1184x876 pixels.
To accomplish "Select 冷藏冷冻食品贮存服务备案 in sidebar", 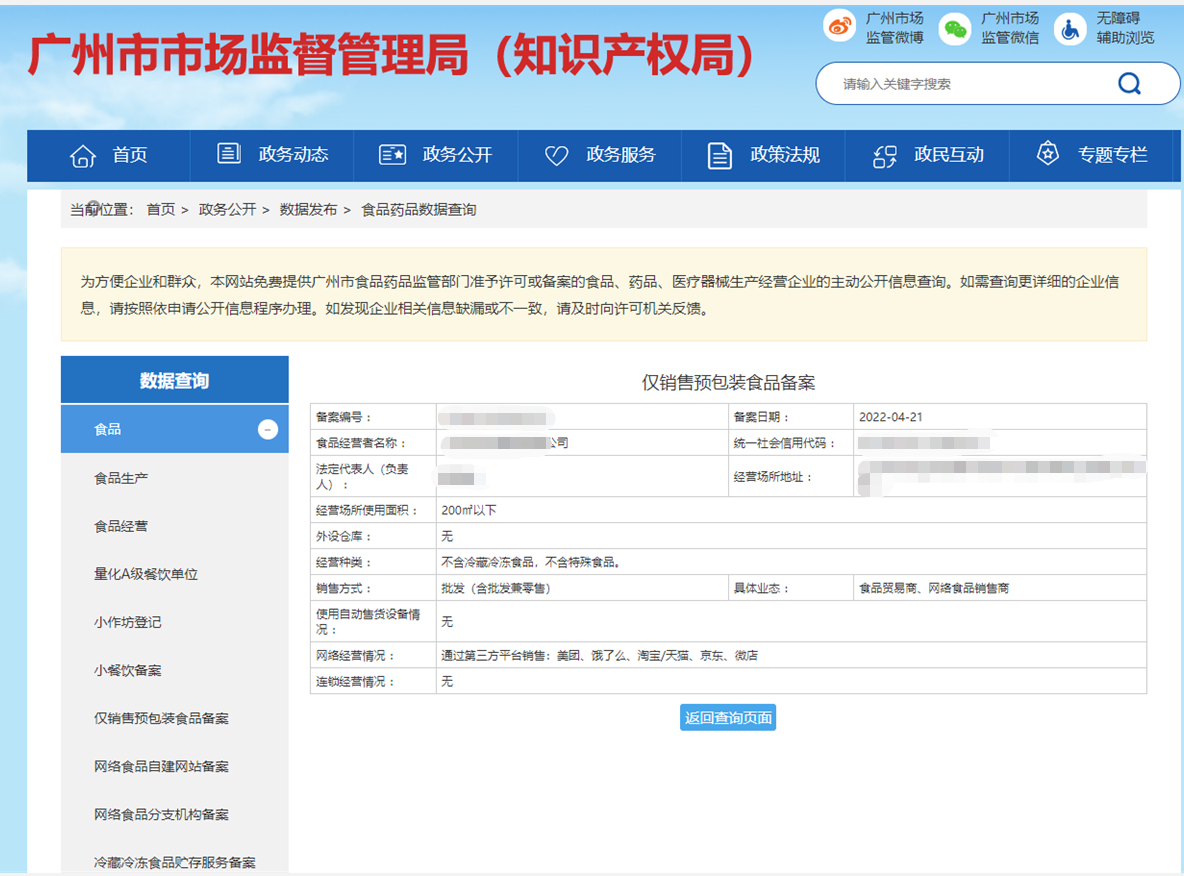I will pyautogui.click(x=174, y=862).
